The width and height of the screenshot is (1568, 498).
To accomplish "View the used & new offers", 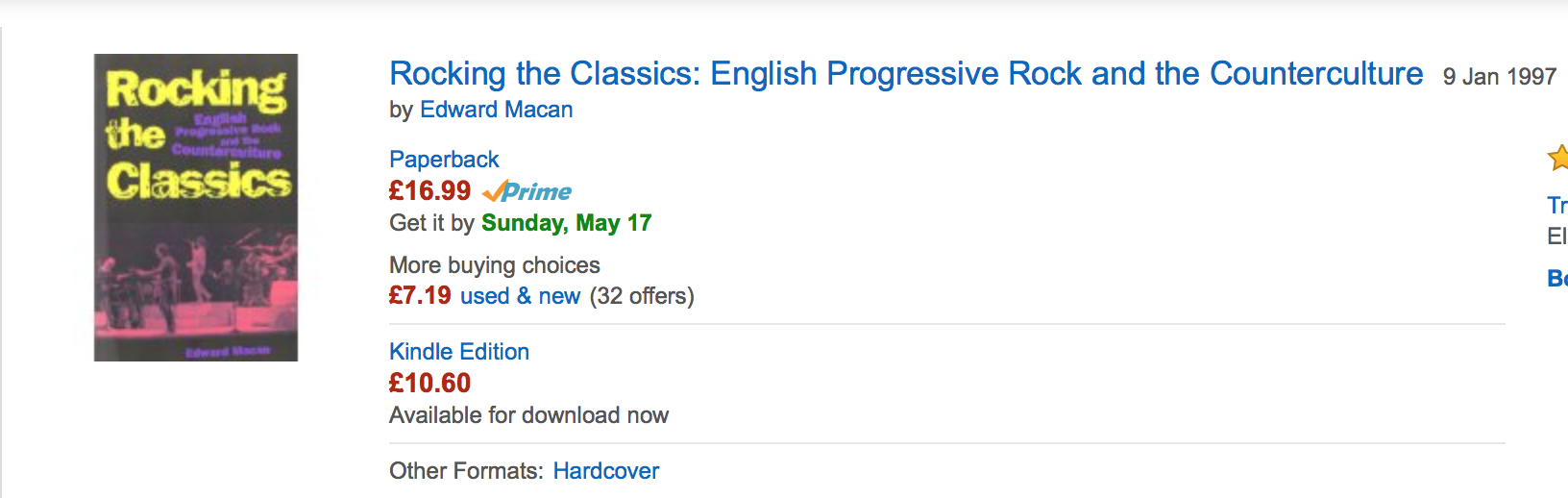I will coord(520,296).
